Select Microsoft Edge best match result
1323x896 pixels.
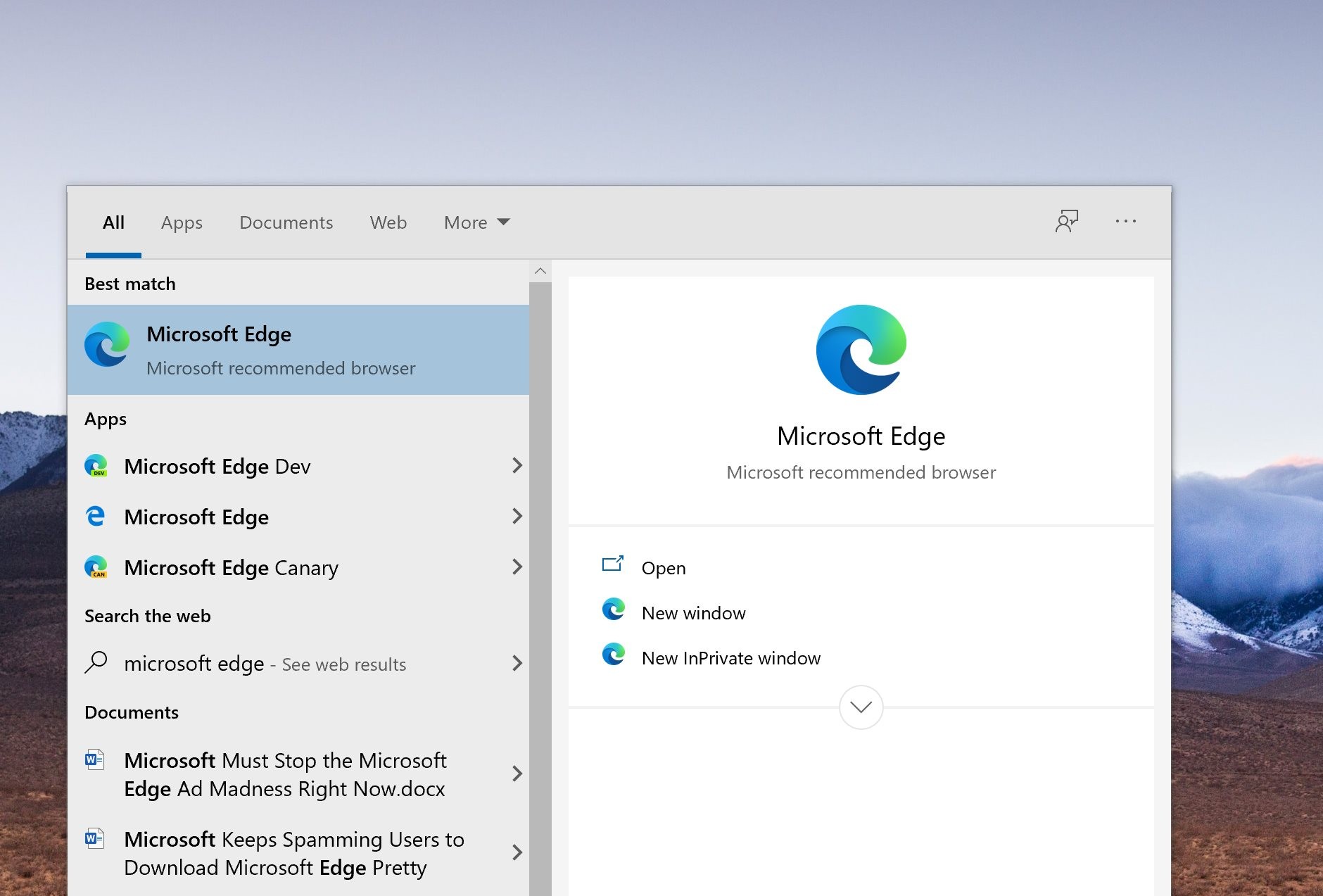click(298, 350)
